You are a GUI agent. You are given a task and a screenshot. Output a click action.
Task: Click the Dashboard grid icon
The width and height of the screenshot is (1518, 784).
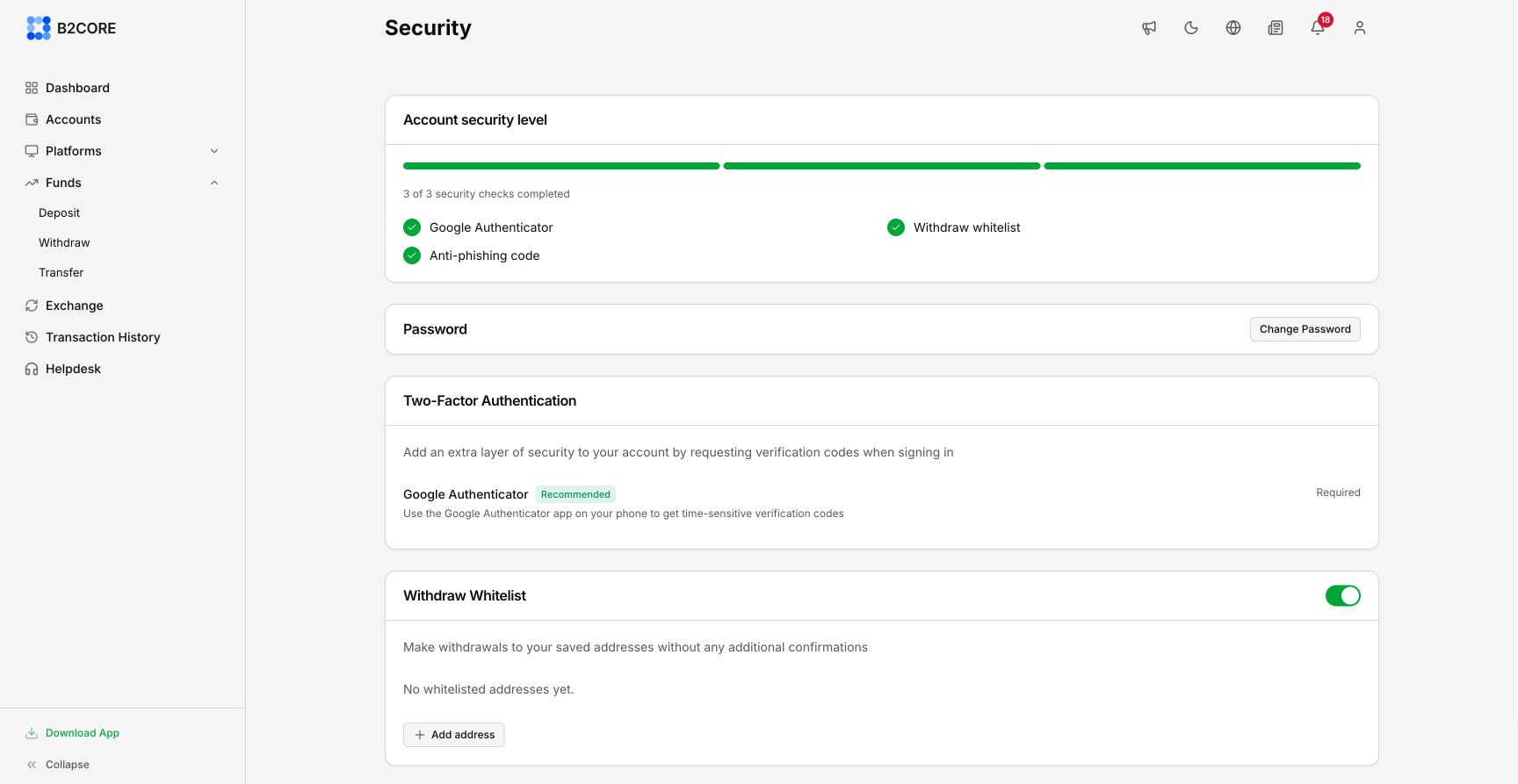coord(32,88)
